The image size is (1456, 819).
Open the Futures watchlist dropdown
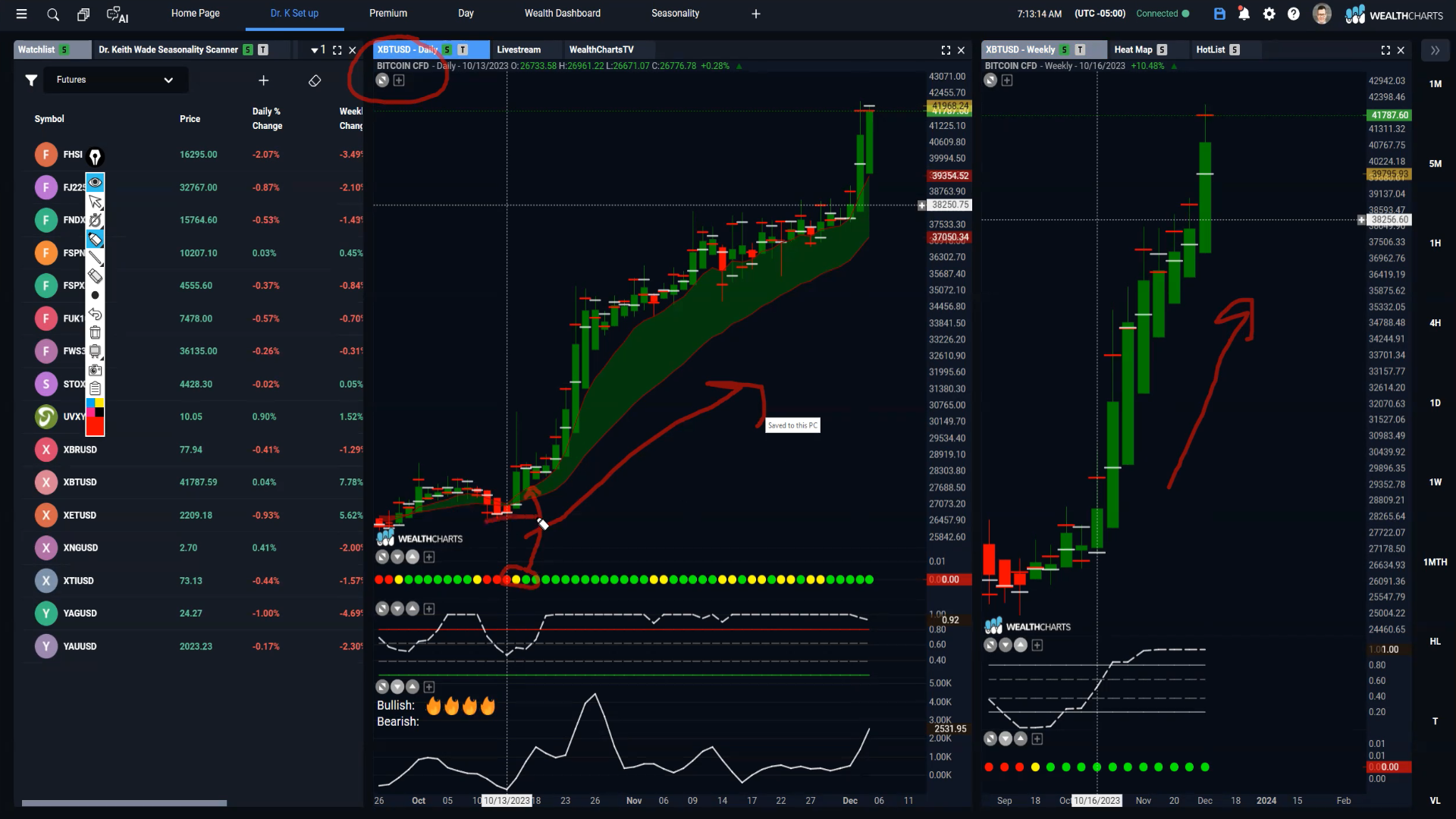coord(115,80)
